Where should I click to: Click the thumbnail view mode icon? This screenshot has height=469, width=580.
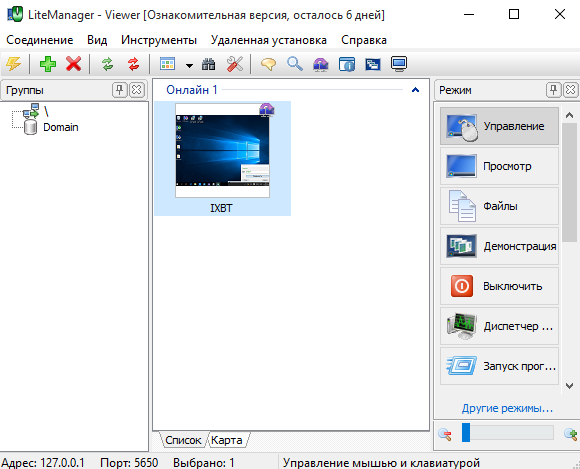167,64
